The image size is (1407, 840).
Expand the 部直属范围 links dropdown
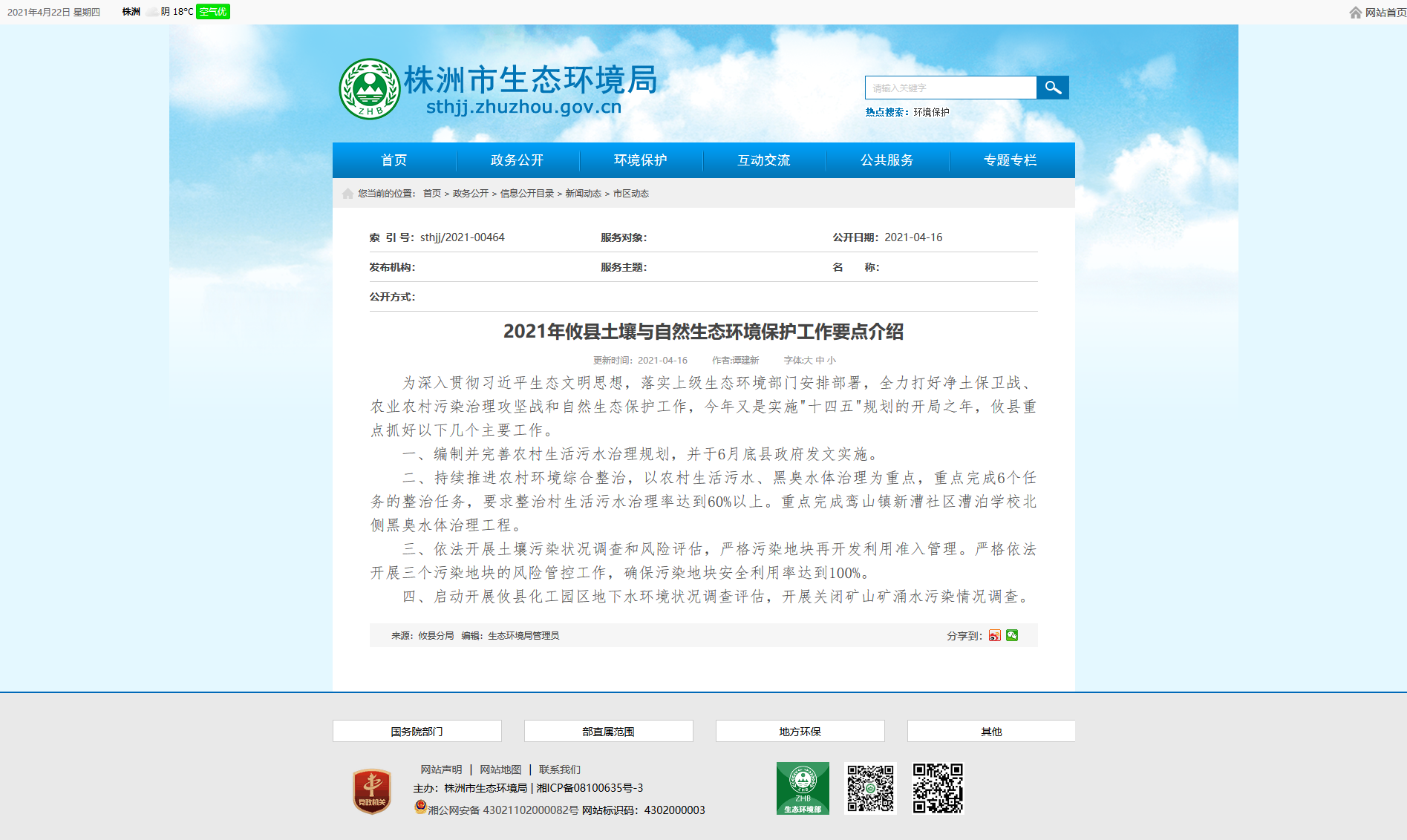pyautogui.click(x=608, y=732)
